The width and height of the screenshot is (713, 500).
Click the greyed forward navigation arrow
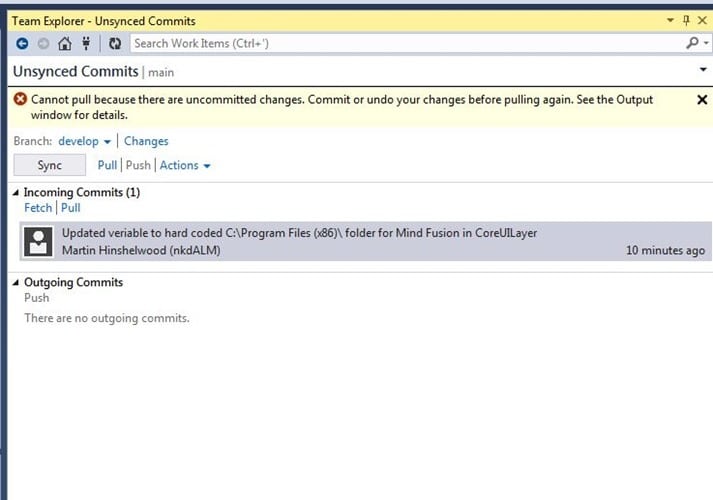pyautogui.click(x=44, y=44)
